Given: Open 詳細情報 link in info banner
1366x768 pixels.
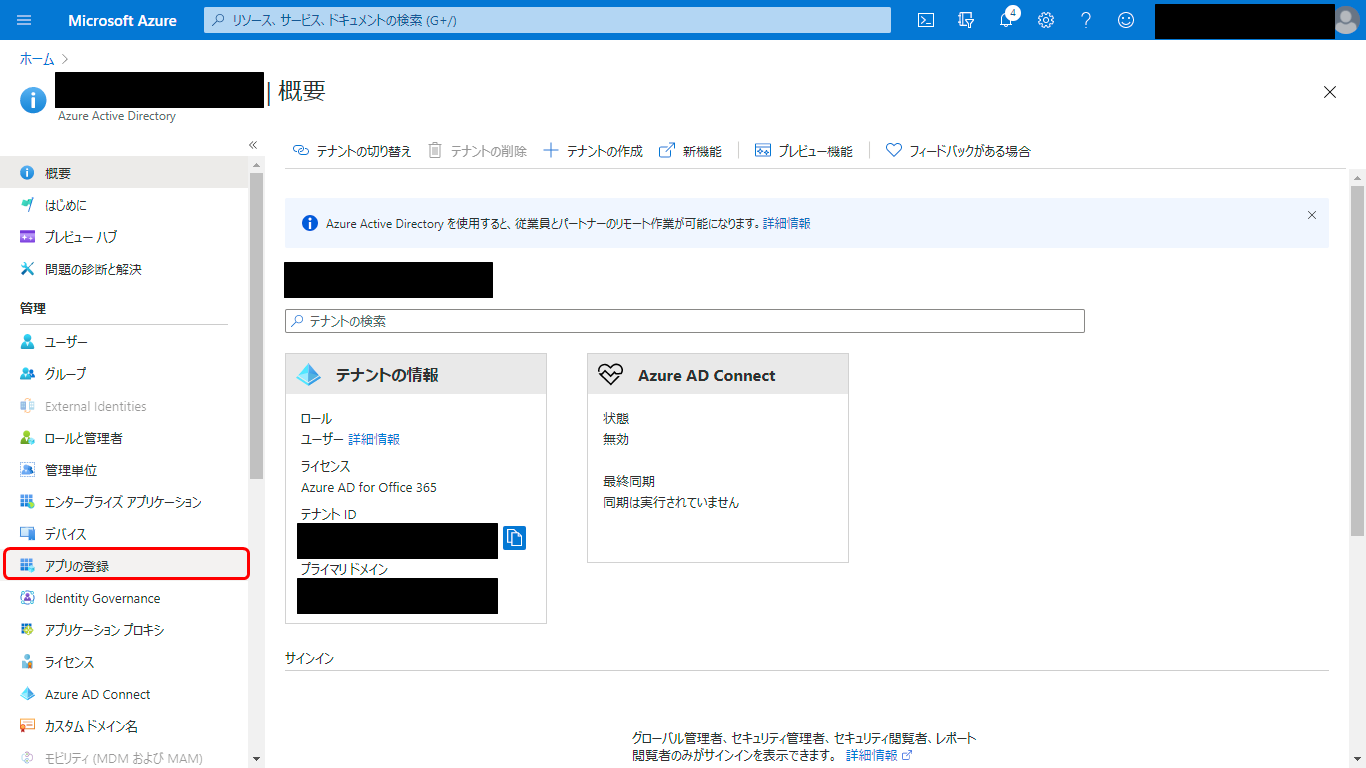Looking at the screenshot, I should pyautogui.click(x=786, y=224).
